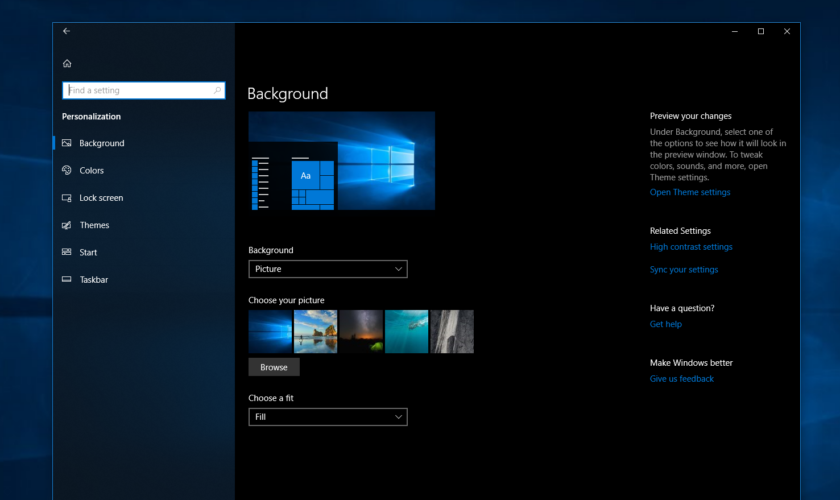Open the Lock screen icon
This screenshot has width=840, height=500.
(x=67, y=198)
